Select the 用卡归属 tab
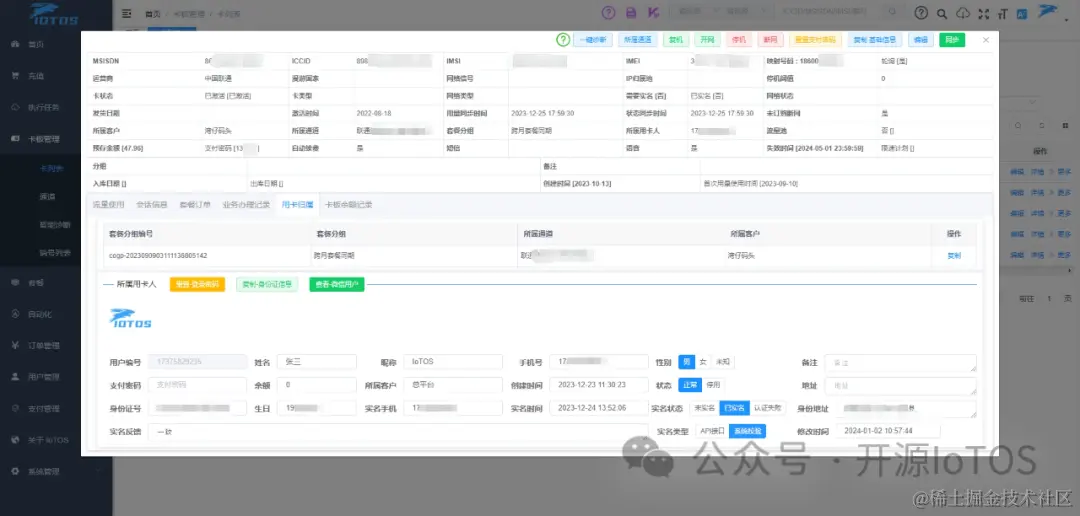Image resolution: width=1080 pixels, height=516 pixels. [298, 205]
